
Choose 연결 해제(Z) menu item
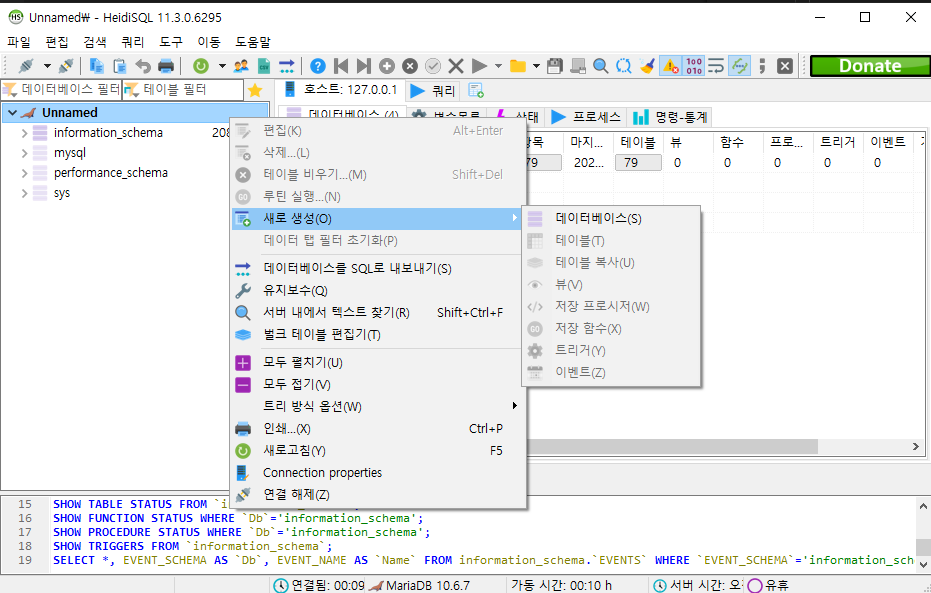378,494
